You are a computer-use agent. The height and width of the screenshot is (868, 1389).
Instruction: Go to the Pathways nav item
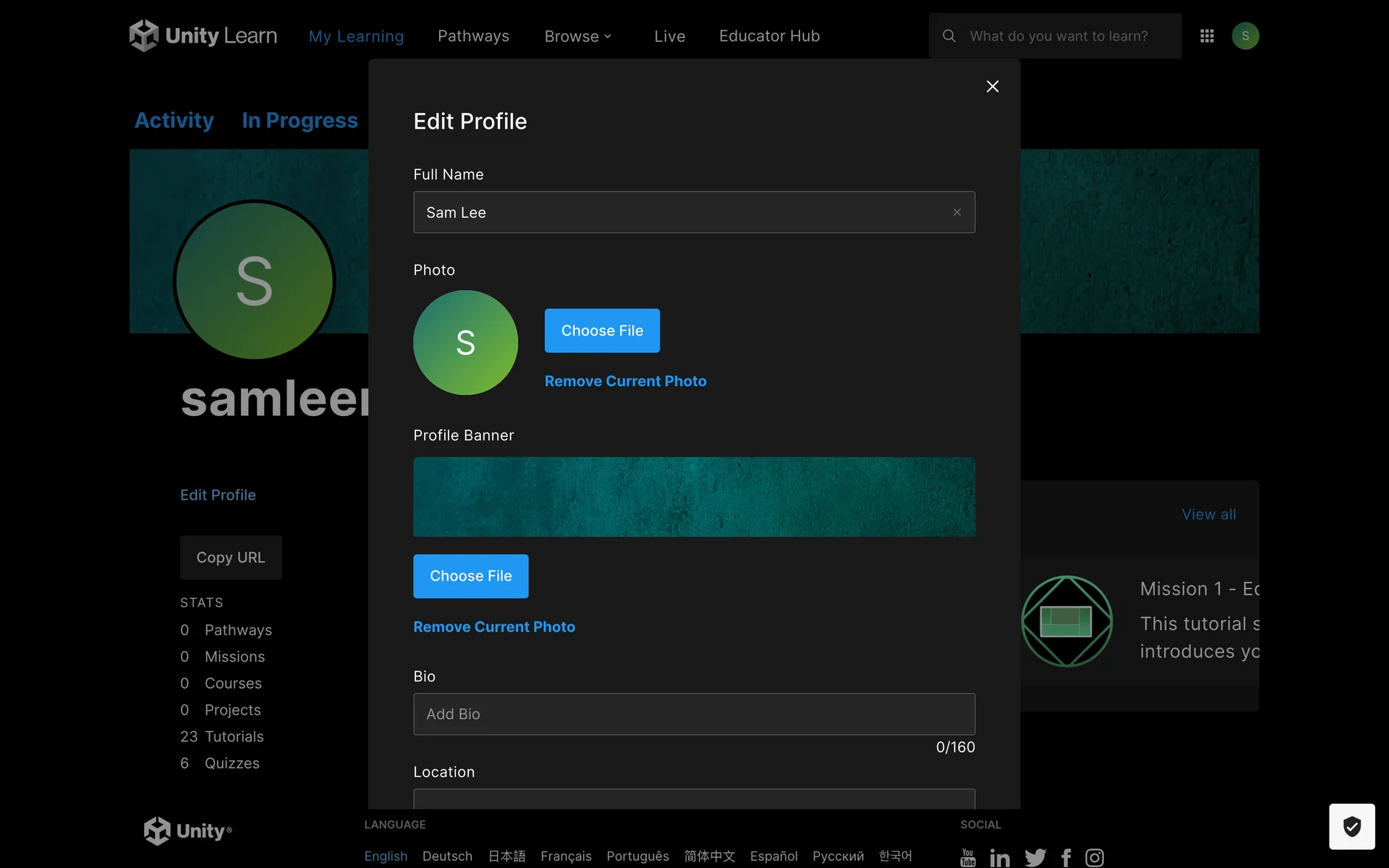(473, 36)
